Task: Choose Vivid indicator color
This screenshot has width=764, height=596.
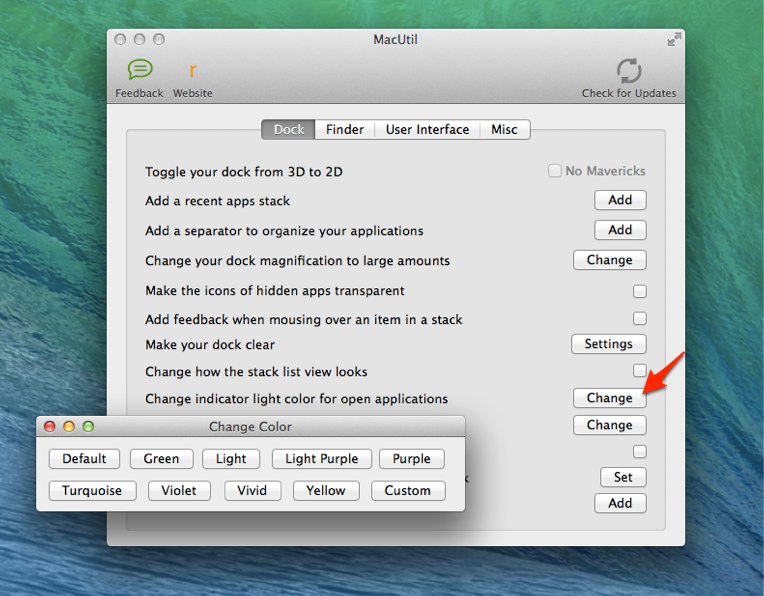Action: (x=252, y=491)
